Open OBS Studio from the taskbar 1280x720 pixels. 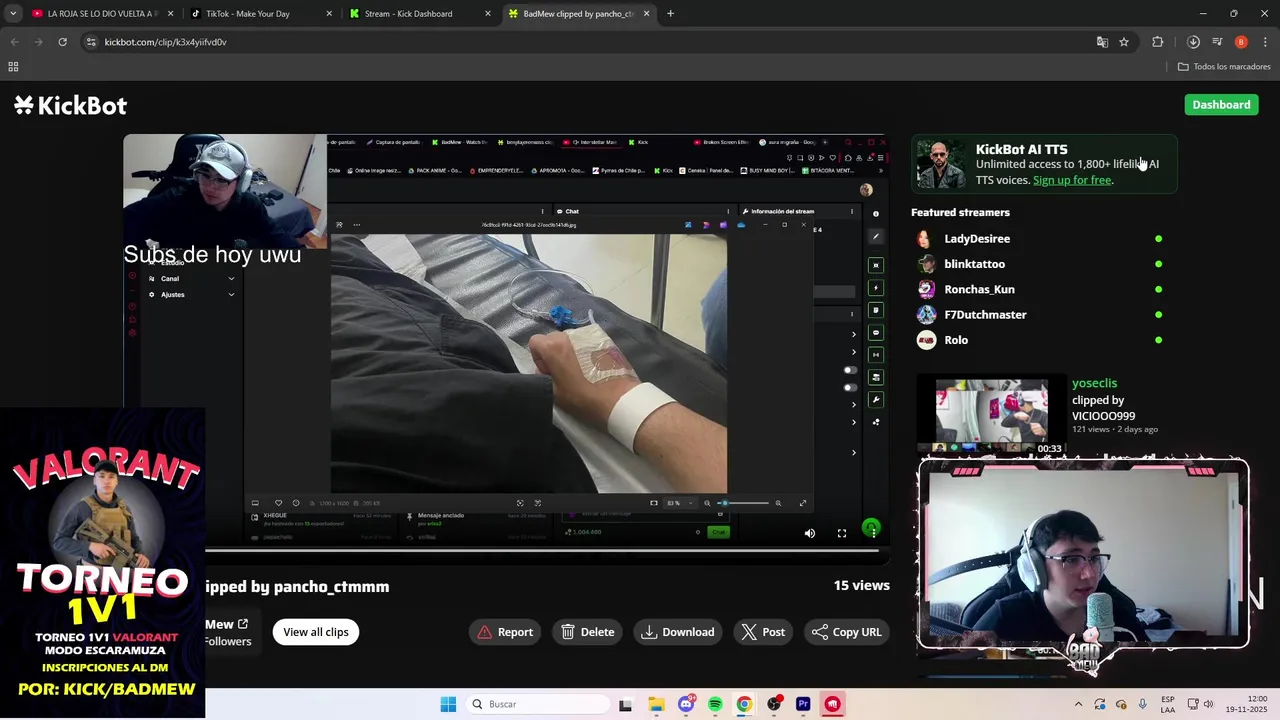[774, 704]
